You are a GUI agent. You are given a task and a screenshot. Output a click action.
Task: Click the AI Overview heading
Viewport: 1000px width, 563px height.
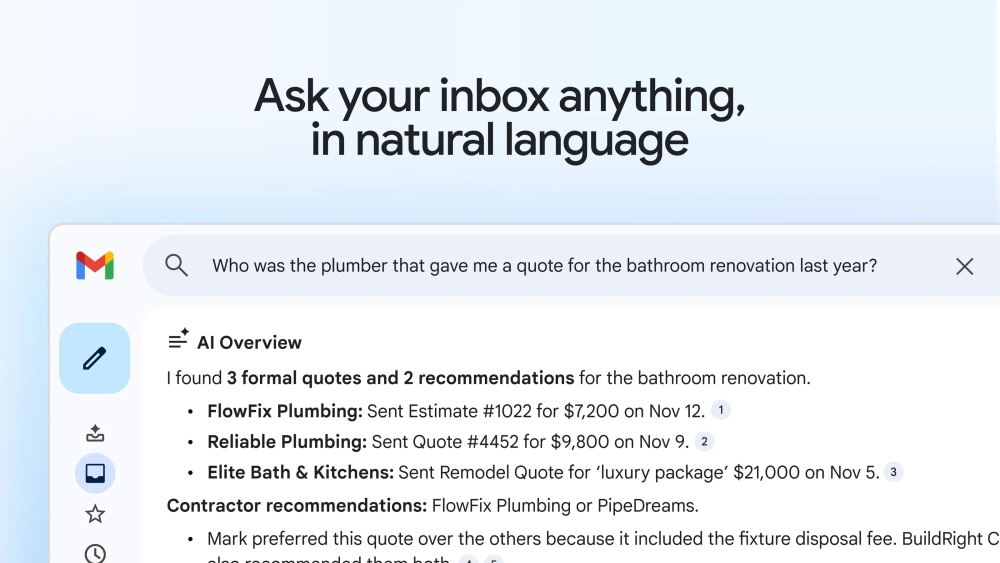(x=249, y=342)
